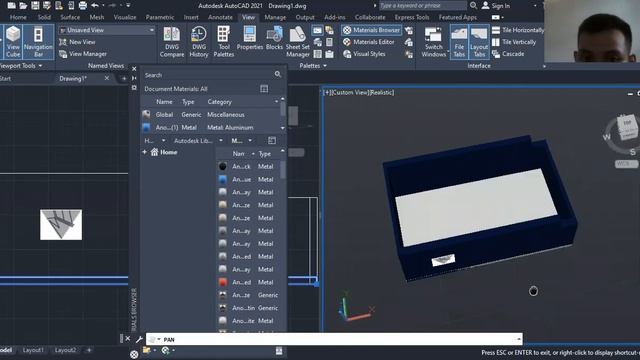Toggle document materials view options icon
This screenshot has height=360, width=640.
264,89
